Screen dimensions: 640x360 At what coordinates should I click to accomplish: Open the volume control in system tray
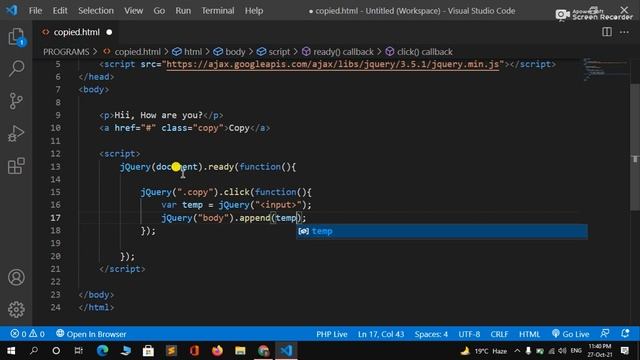(x=562, y=351)
